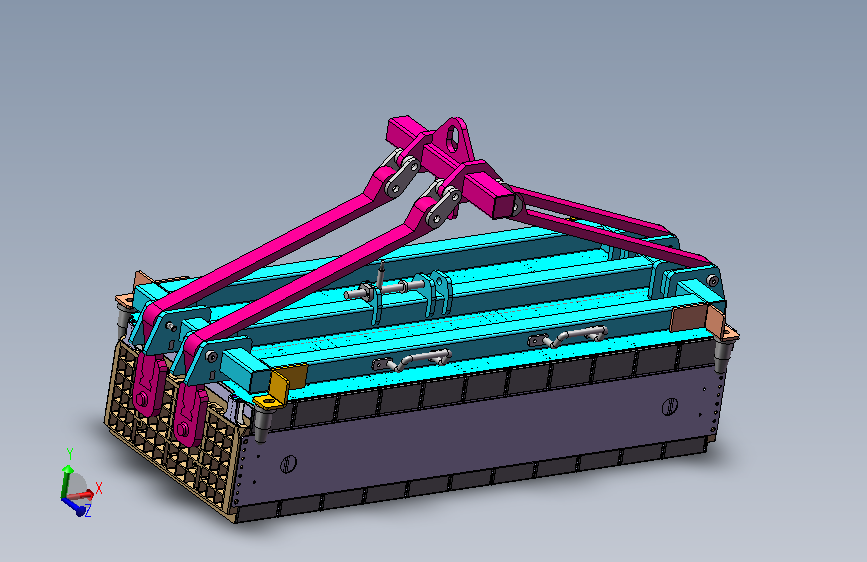Click the green Y axis of the triad
This screenshot has height=562, width=867.
(66, 480)
